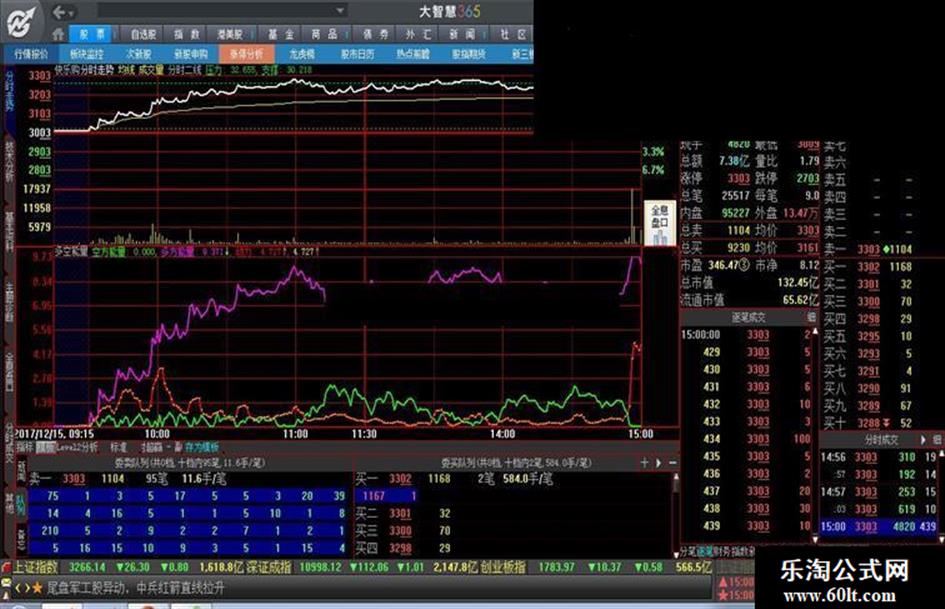The width and height of the screenshot is (945, 609).
Task: Open 行情报价 in the sub menu
Action: 31,54
